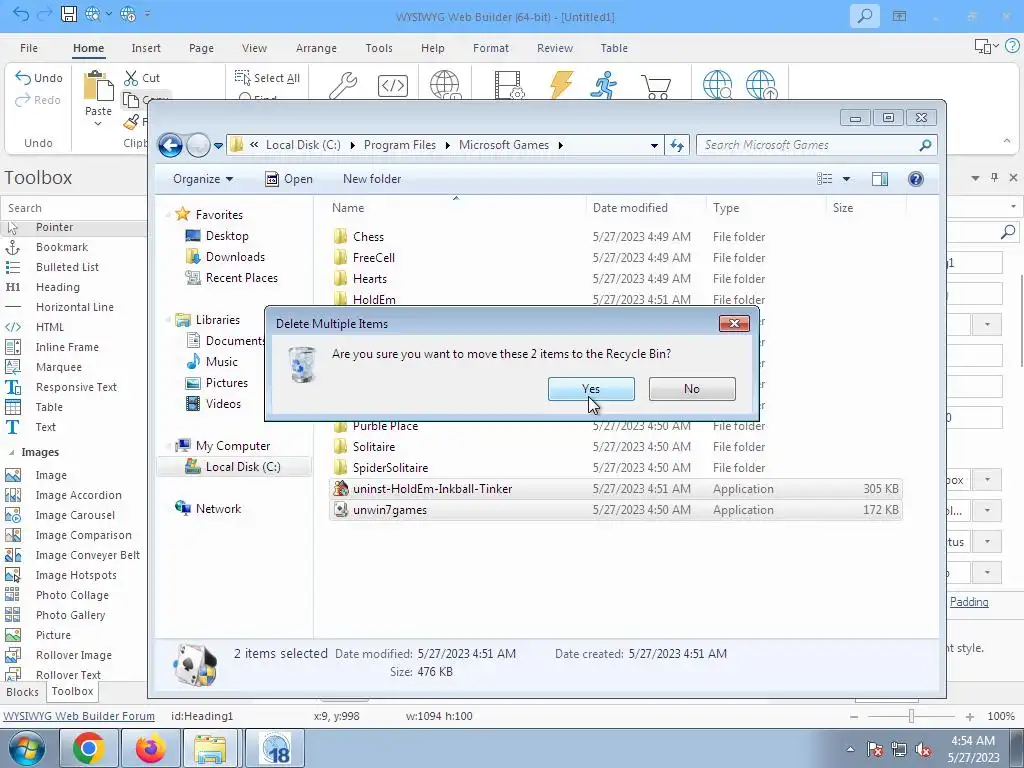The width and height of the screenshot is (1024, 768).
Task: Toggle the preview pane icon
Action: 880,179
